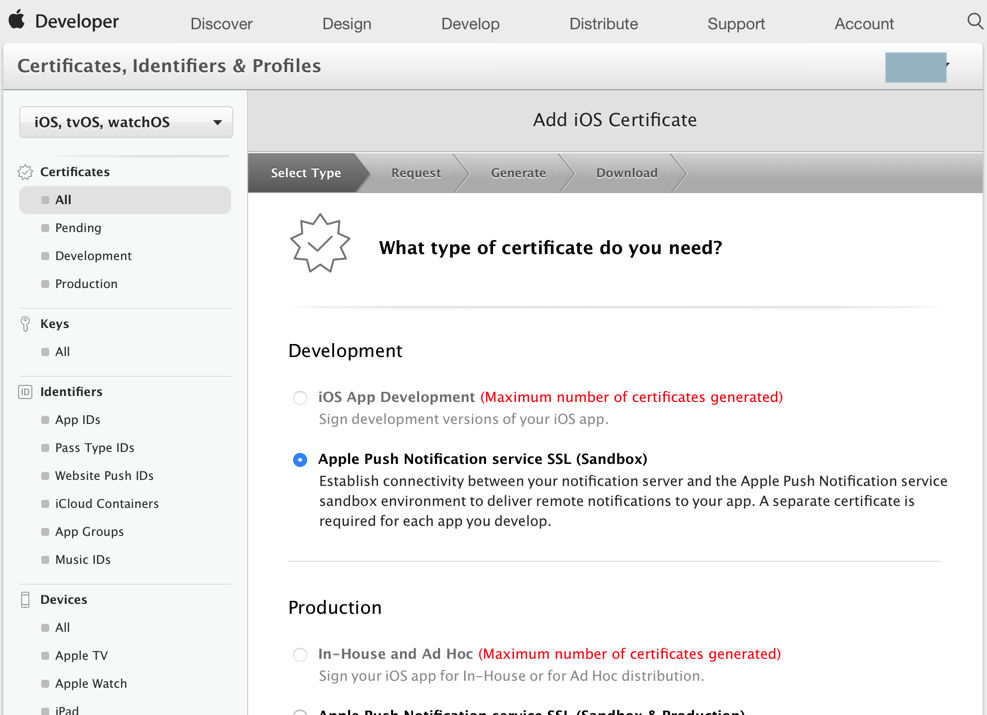Select Apple Push Notification service SSL (Sandbox)
Viewport: 987px width, 715px height.
pyautogui.click(x=300, y=460)
